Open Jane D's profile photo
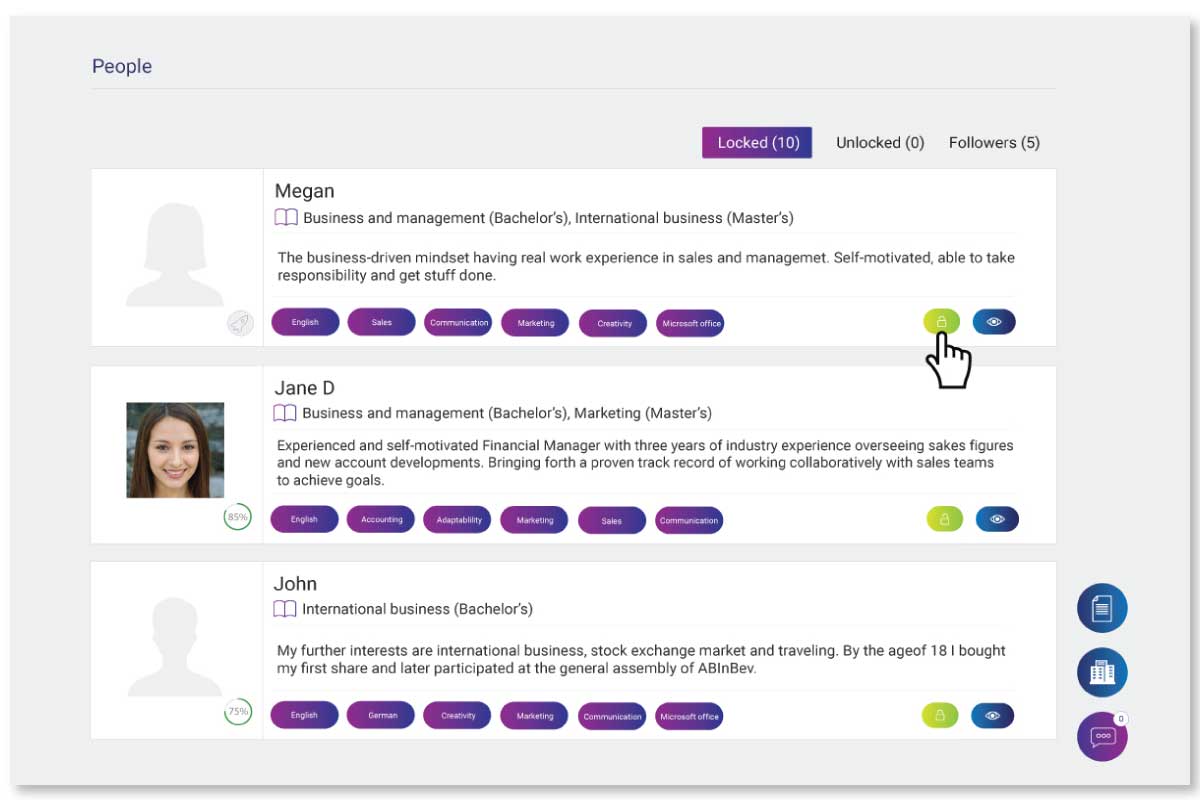 pyautogui.click(x=175, y=450)
